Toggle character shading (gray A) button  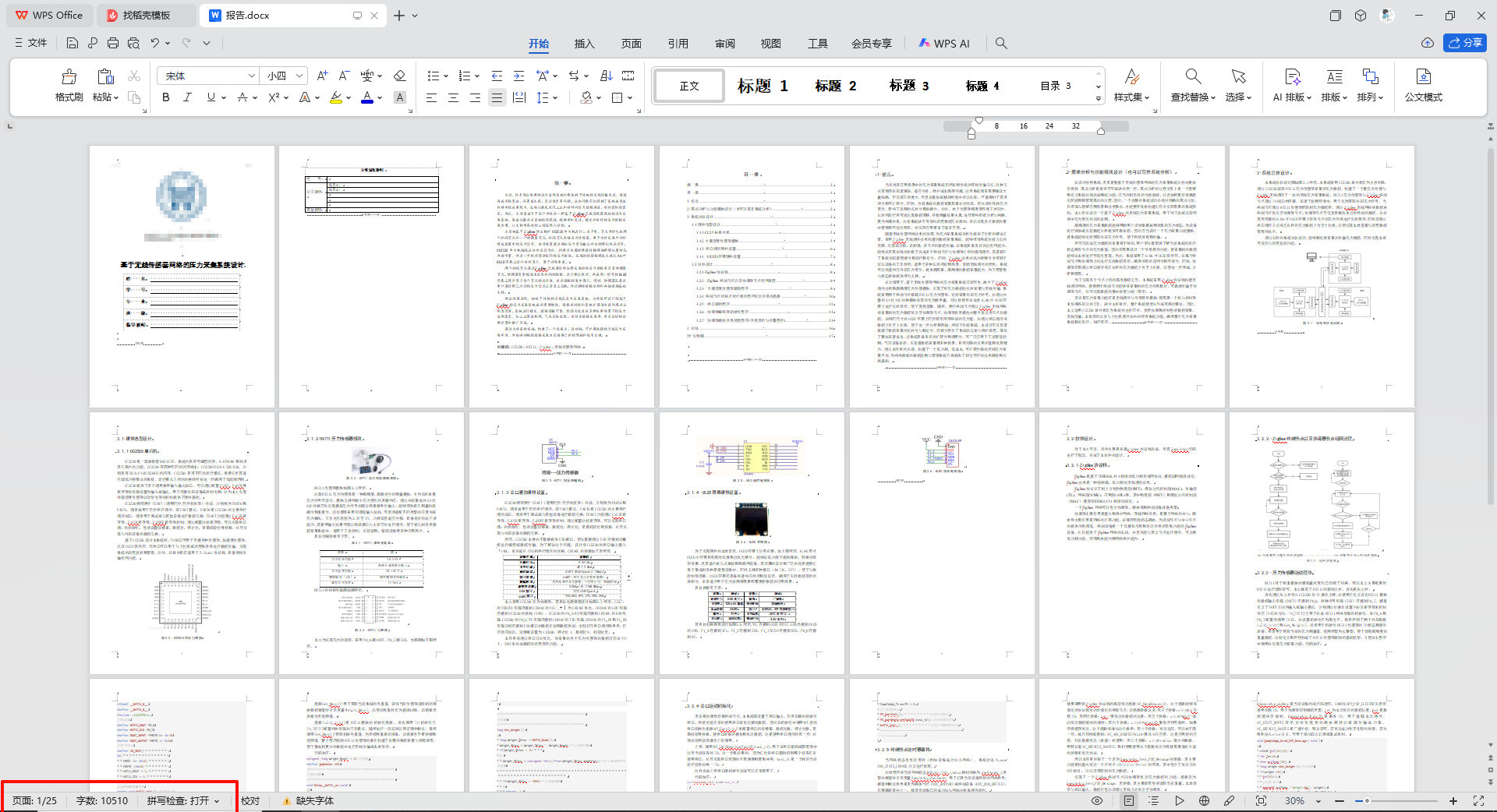[400, 97]
